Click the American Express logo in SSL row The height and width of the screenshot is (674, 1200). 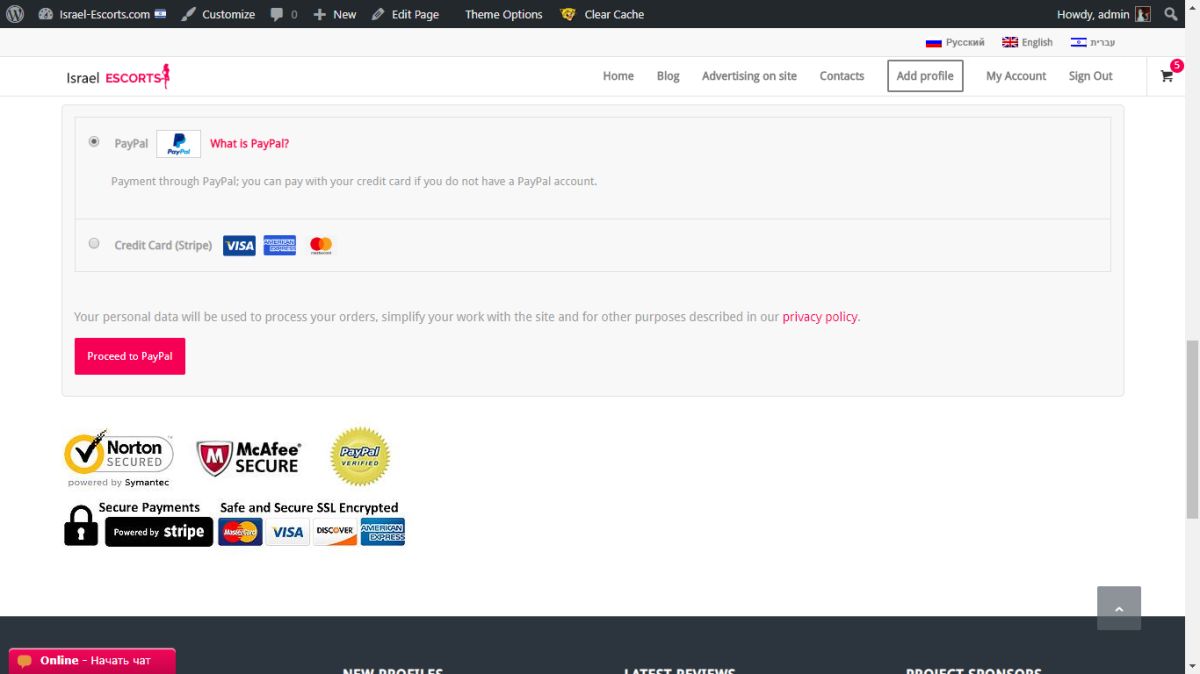382,532
